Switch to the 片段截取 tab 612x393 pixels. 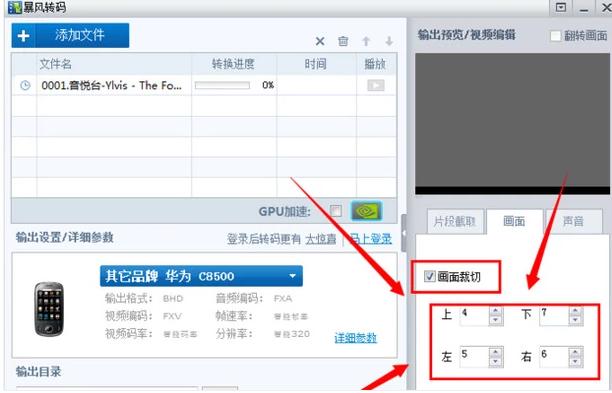coord(455,221)
